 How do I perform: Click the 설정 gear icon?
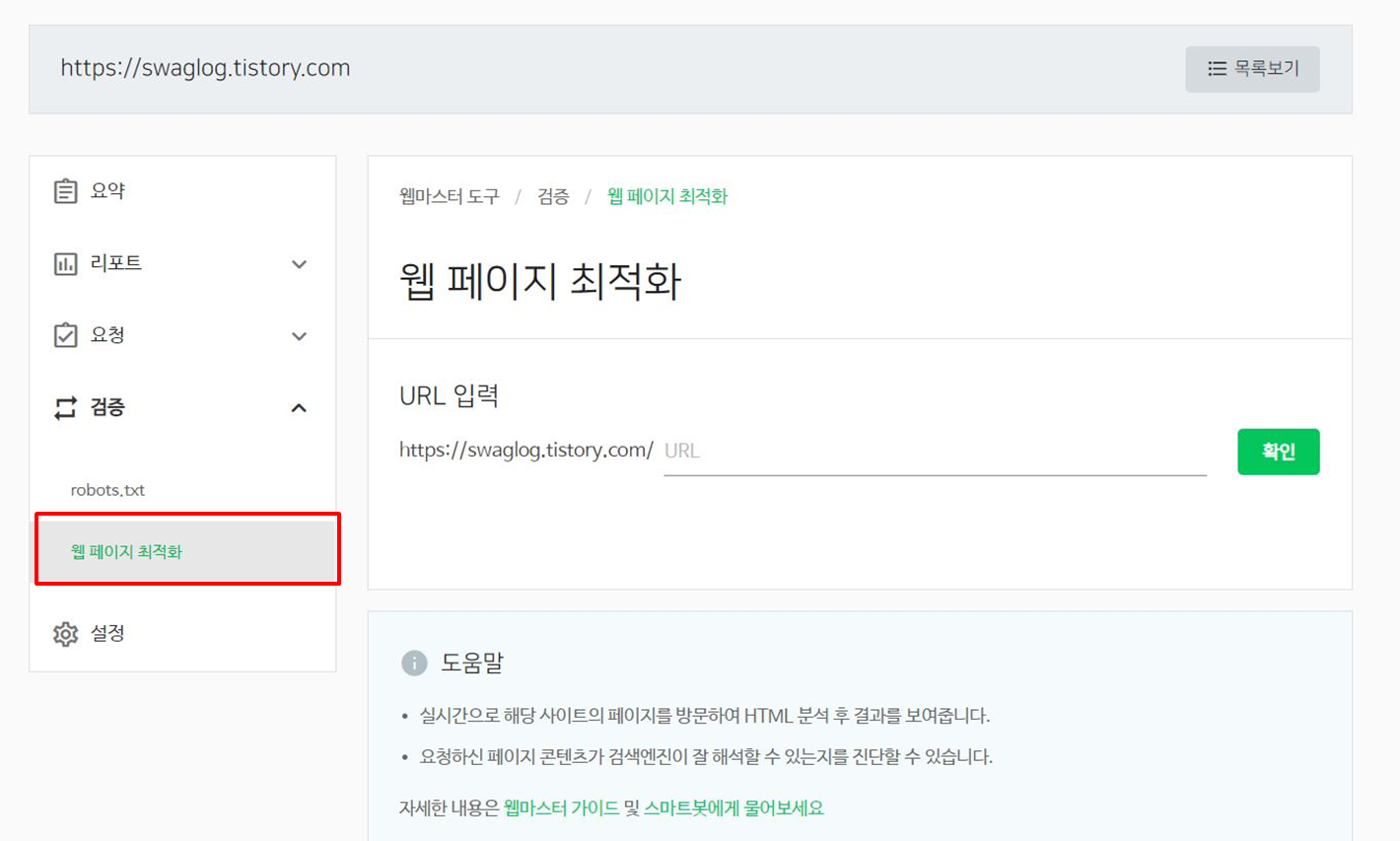click(65, 633)
